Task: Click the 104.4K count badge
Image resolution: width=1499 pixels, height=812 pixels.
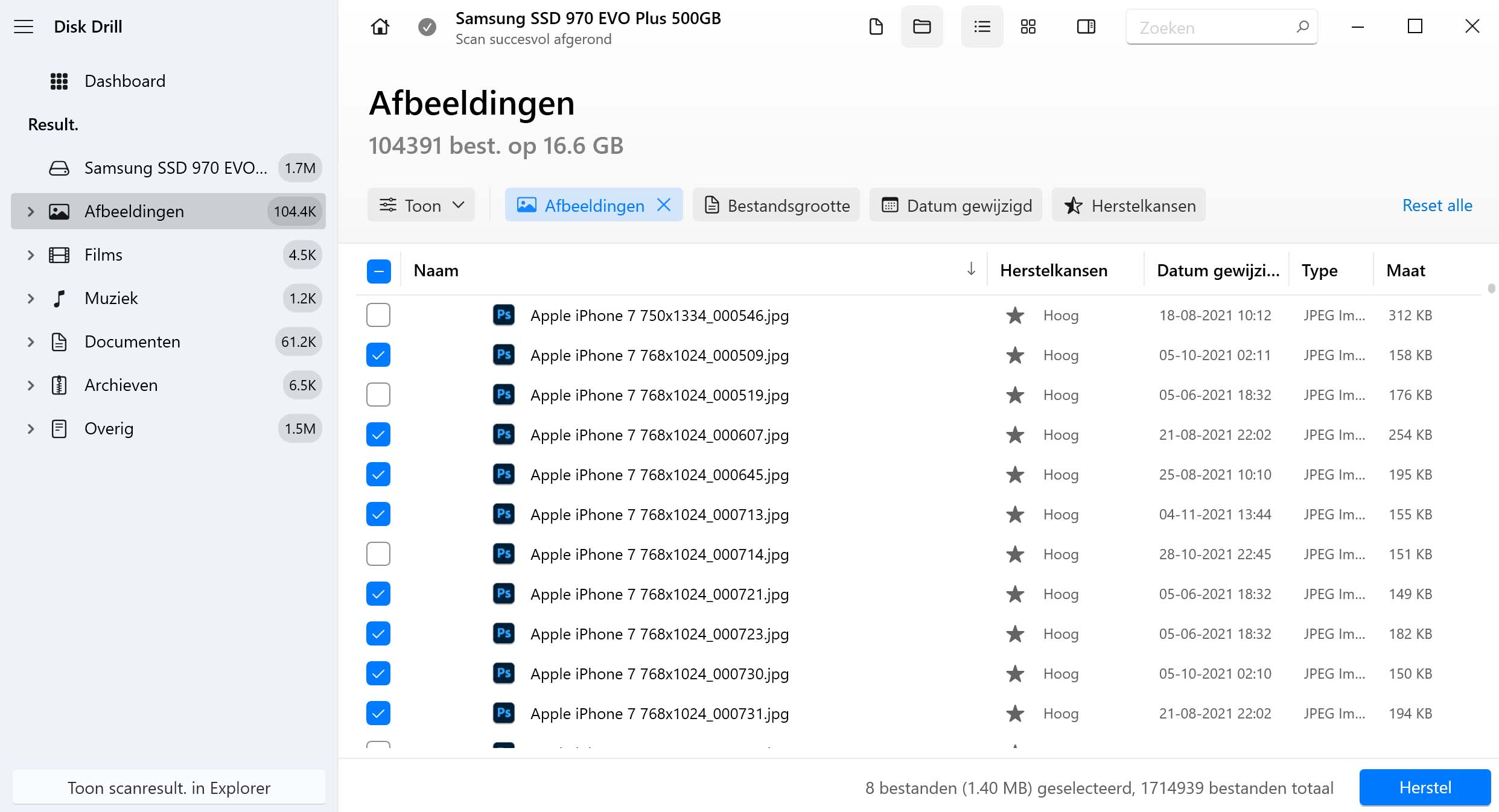Action: [295, 211]
